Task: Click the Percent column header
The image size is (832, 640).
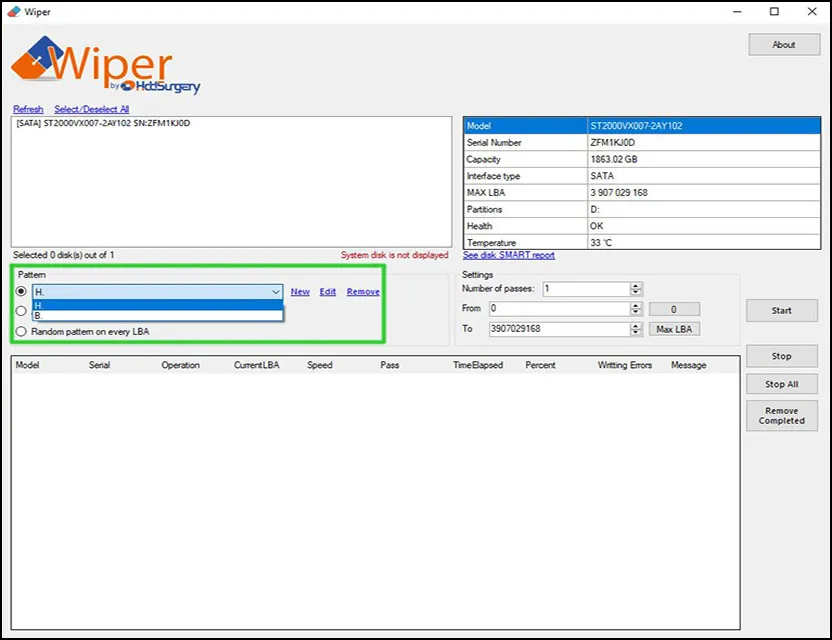Action: 540,365
